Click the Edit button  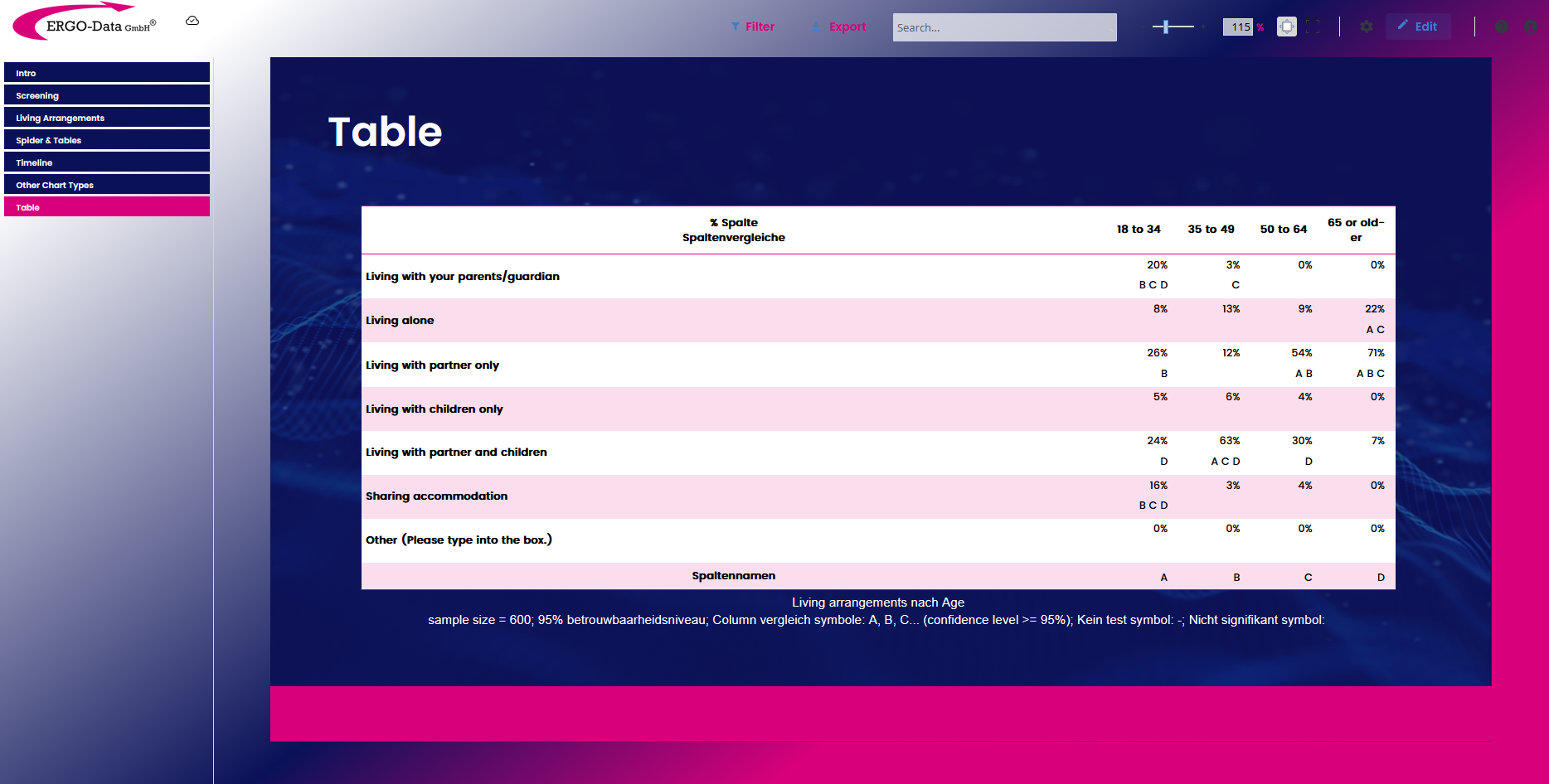[1418, 27]
